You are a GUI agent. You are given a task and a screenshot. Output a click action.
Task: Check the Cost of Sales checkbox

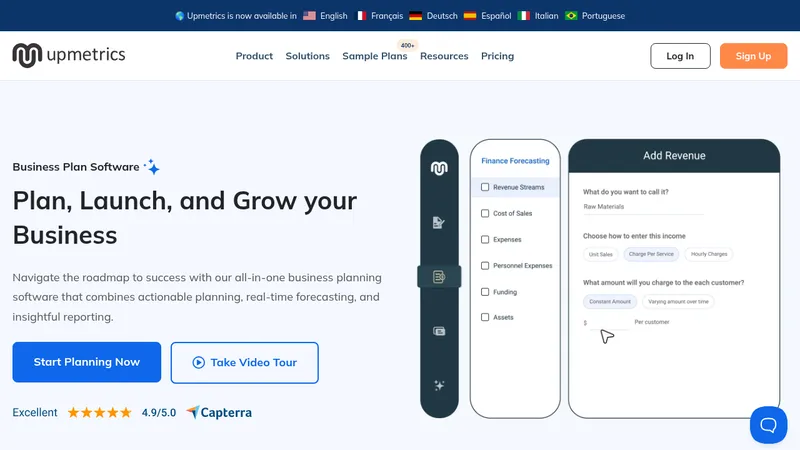click(485, 213)
